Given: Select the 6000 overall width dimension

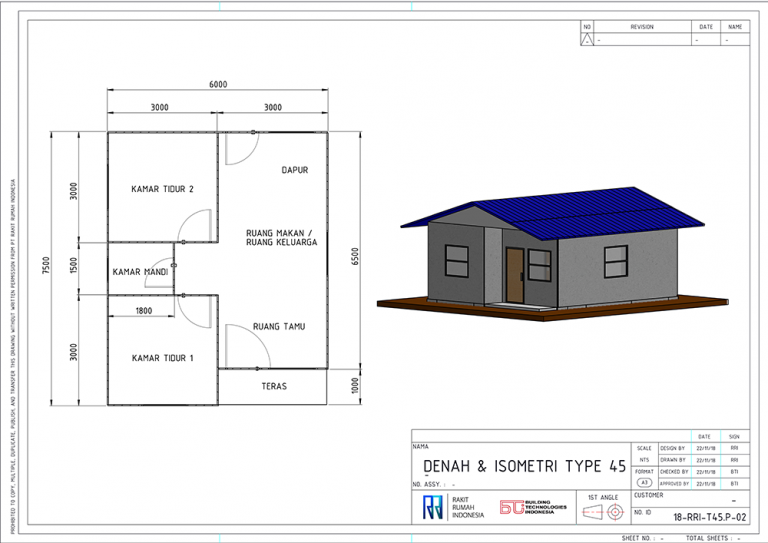Looking at the screenshot, I should point(218,85).
